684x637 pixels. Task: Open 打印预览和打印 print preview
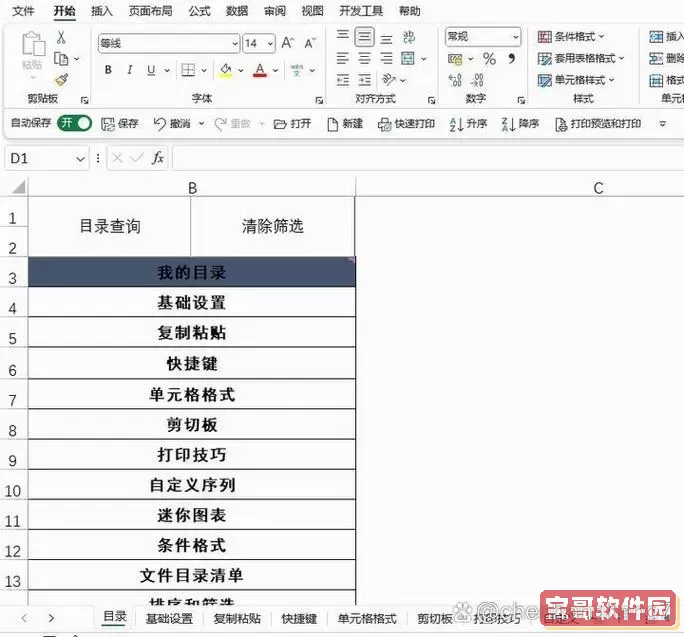pyautogui.click(x=598, y=124)
